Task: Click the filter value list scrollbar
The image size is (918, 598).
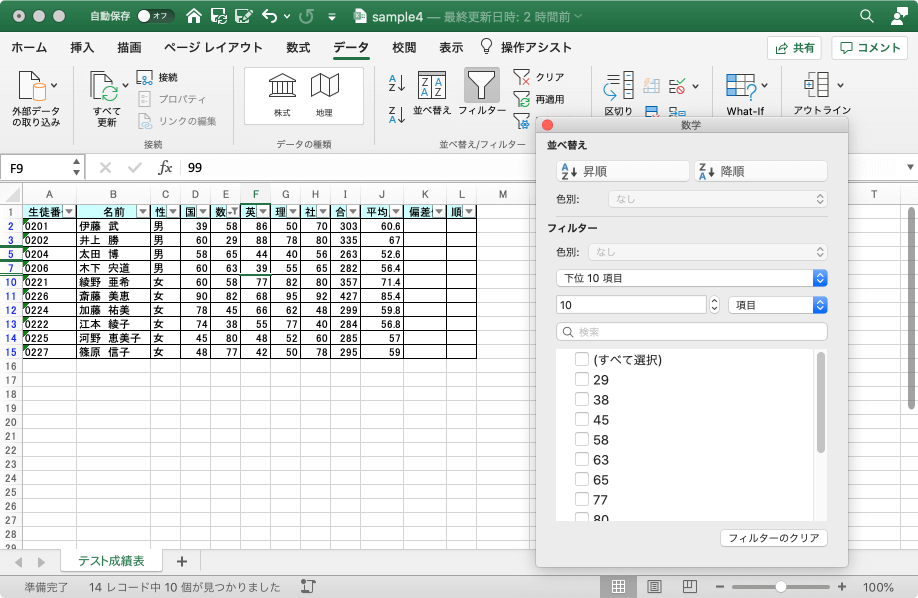Action: pos(820,402)
